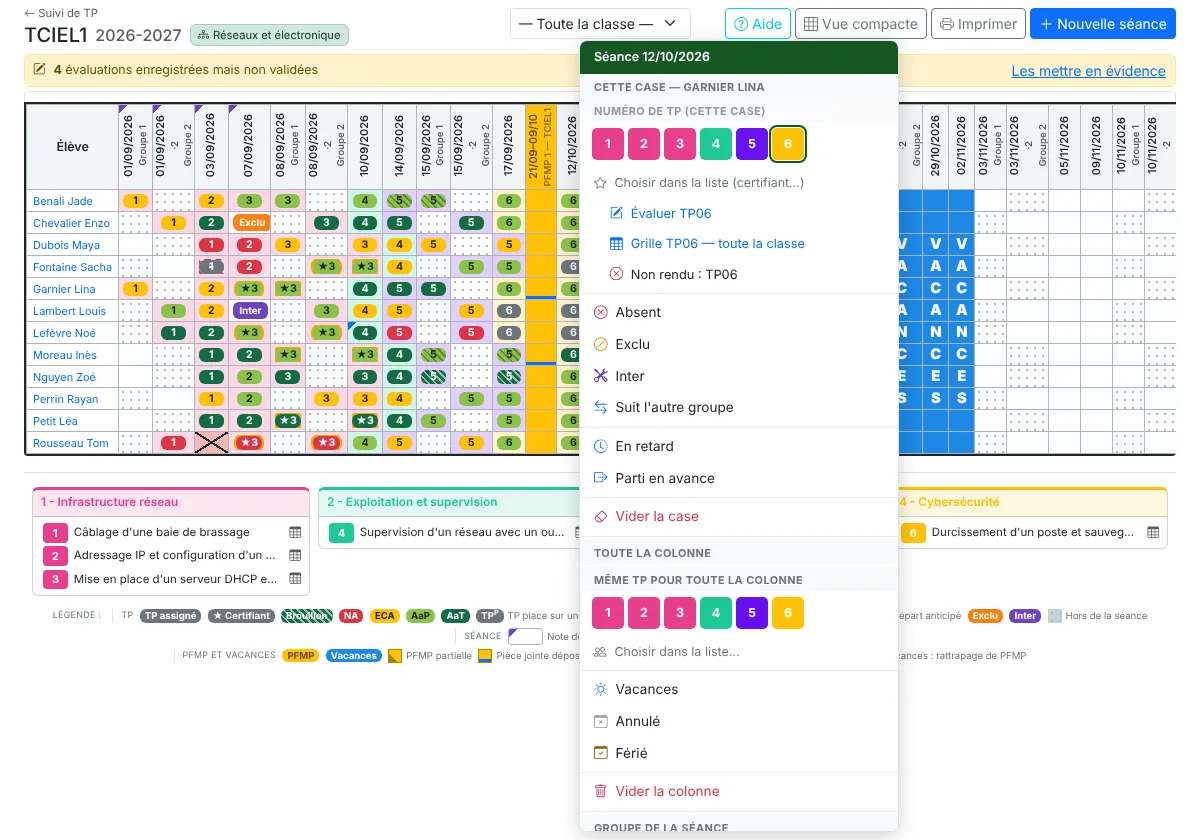Mark the student En retard
The width and height of the screenshot is (1200, 840).
pyautogui.click(x=739, y=446)
